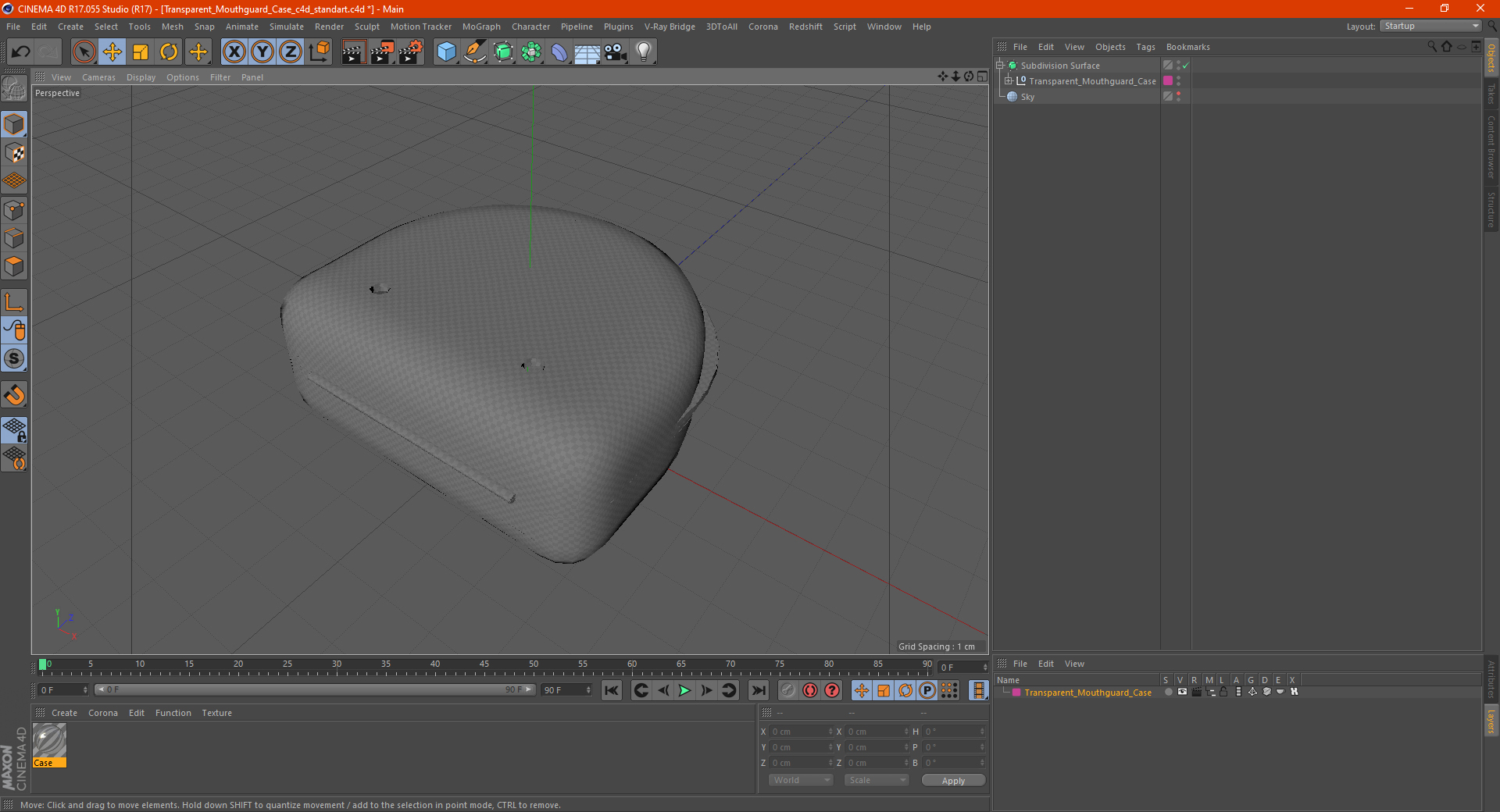The image size is (1500, 812).
Task: Toggle Z axis lock
Action: 291,52
